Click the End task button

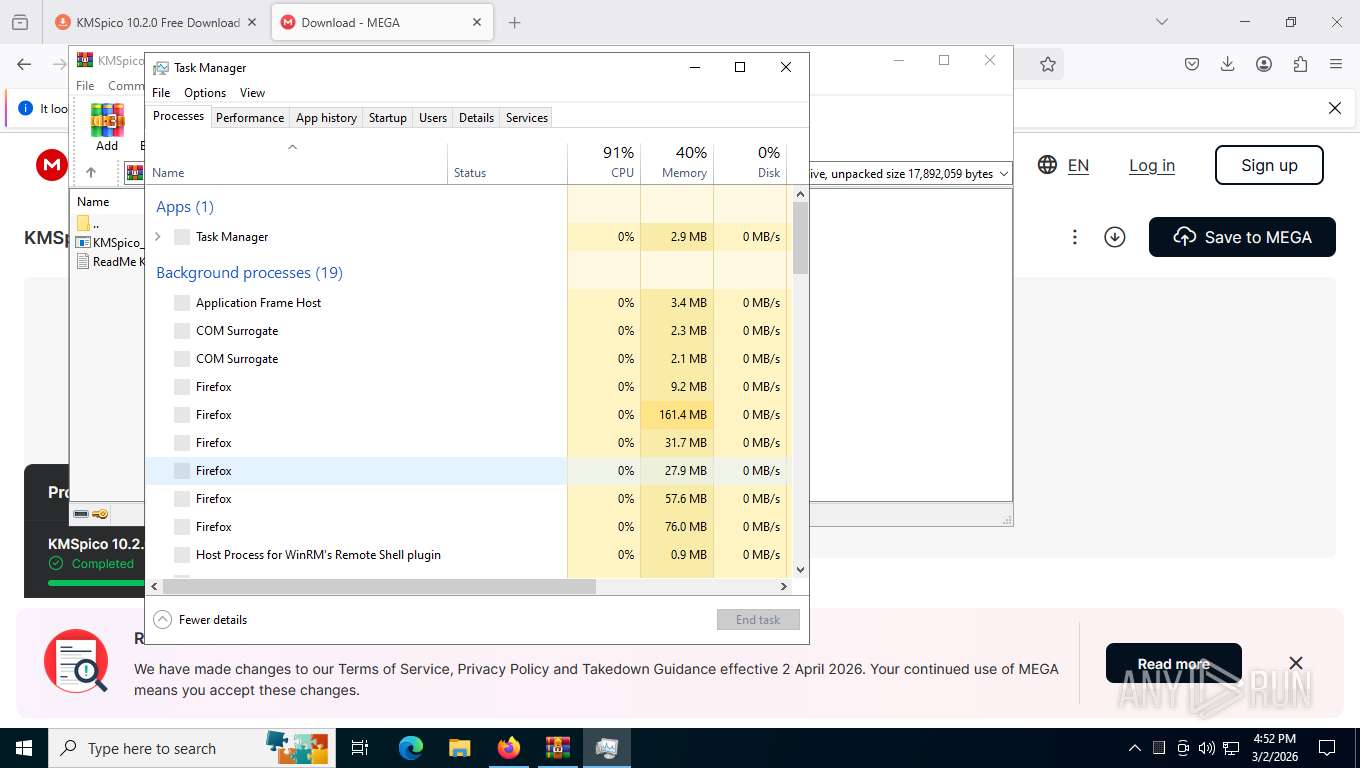pos(758,620)
